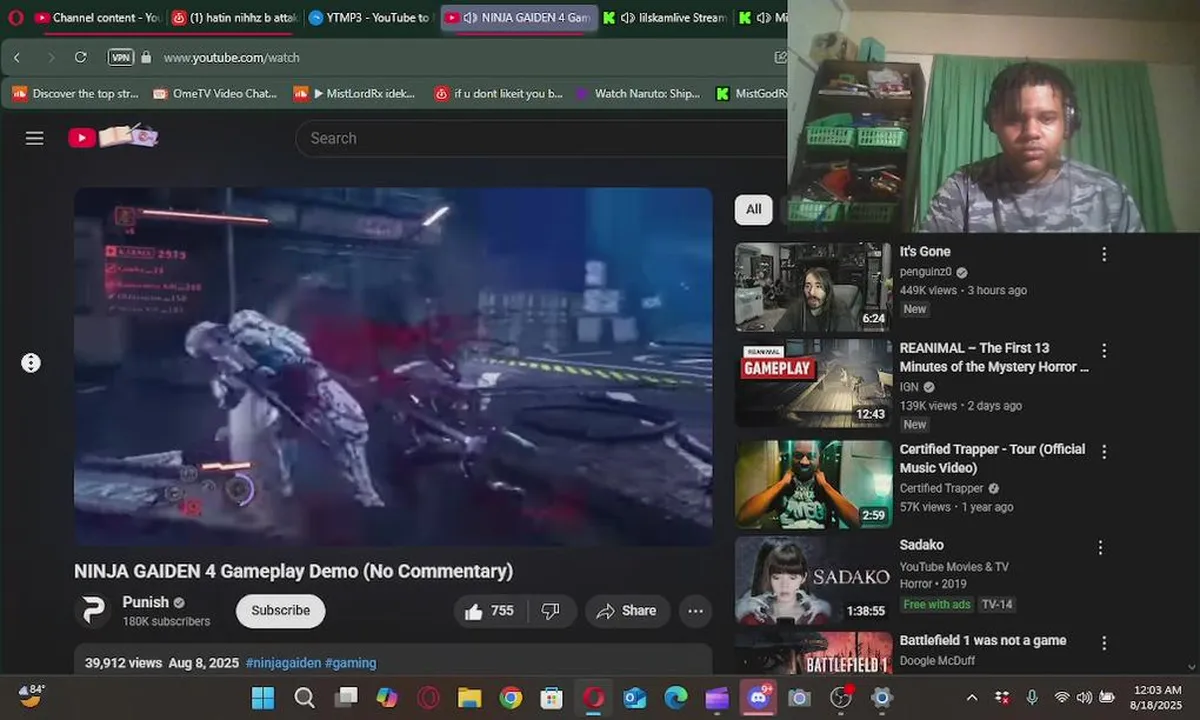Open Settings gear on taskbar
The height and width of the screenshot is (720, 1200).
(881, 697)
